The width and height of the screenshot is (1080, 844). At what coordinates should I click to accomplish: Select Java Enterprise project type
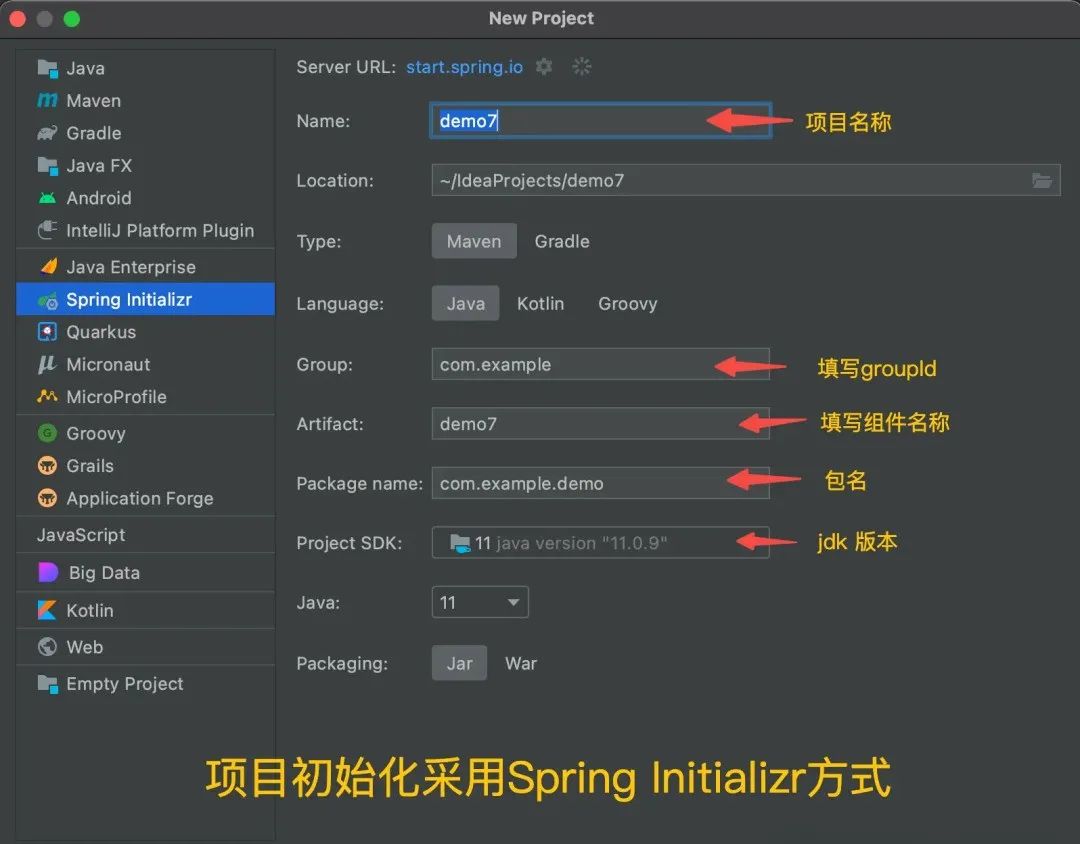(145, 267)
